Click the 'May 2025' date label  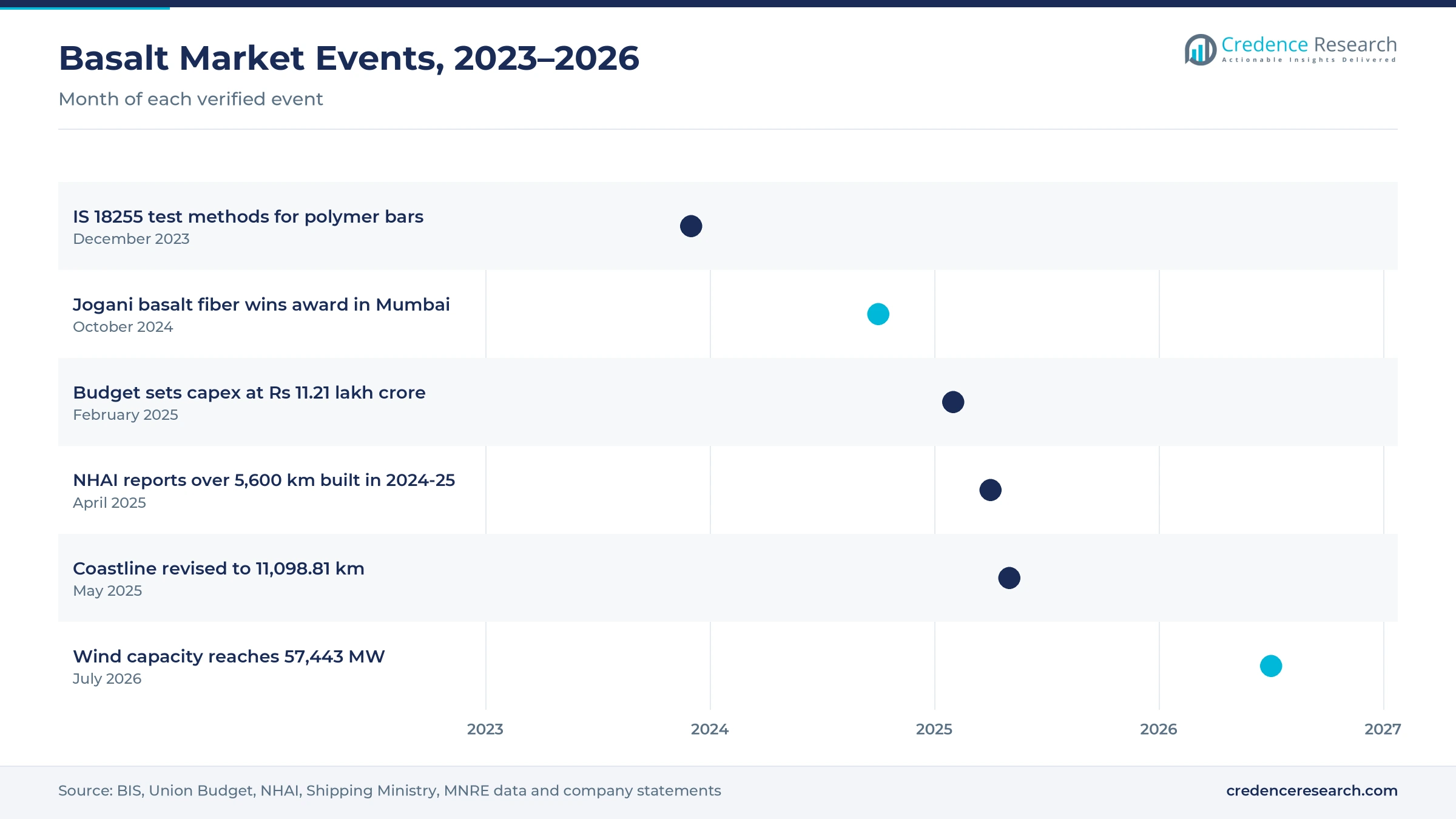tap(107, 591)
